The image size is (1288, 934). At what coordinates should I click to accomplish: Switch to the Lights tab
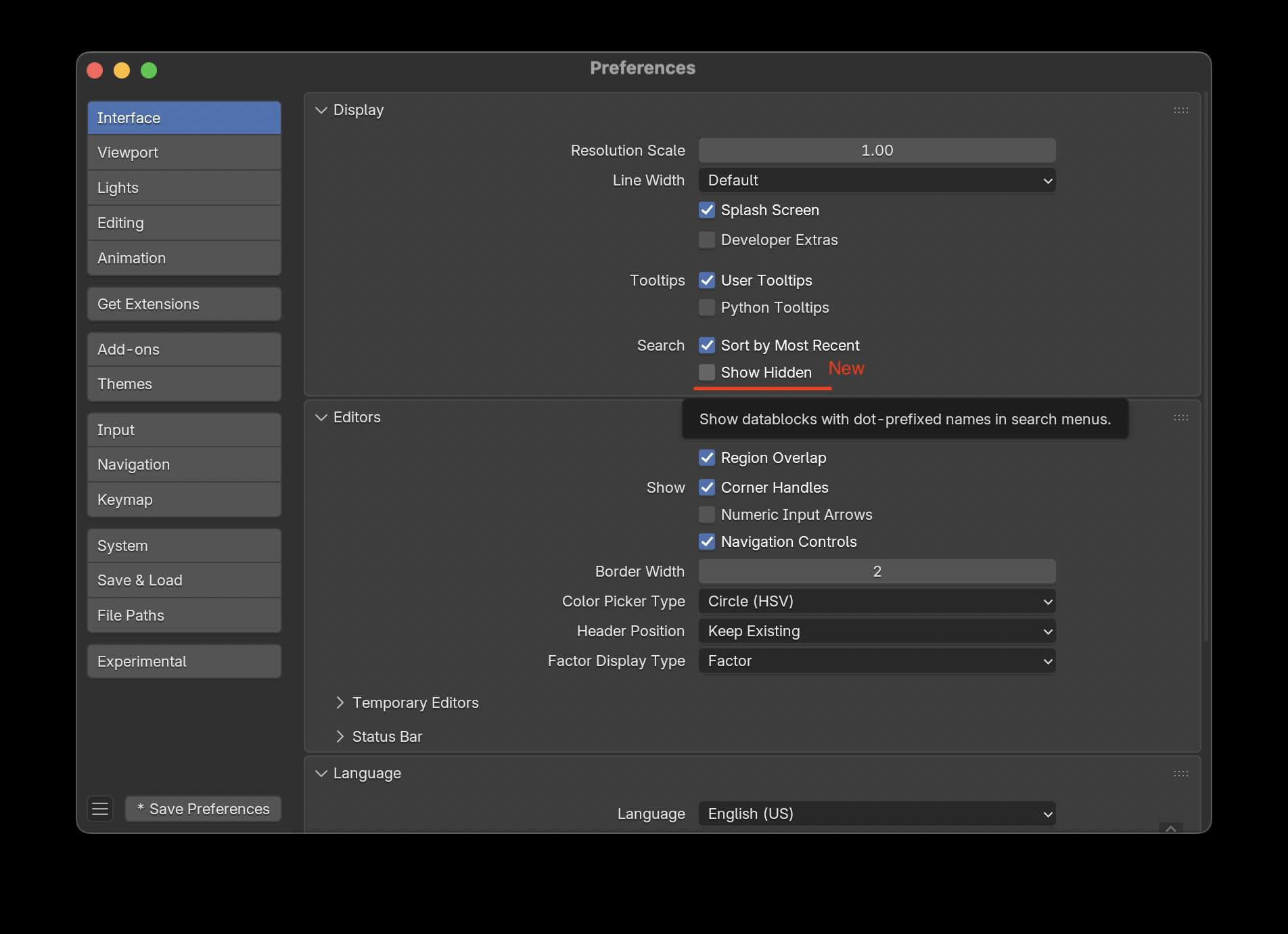click(x=184, y=187)
